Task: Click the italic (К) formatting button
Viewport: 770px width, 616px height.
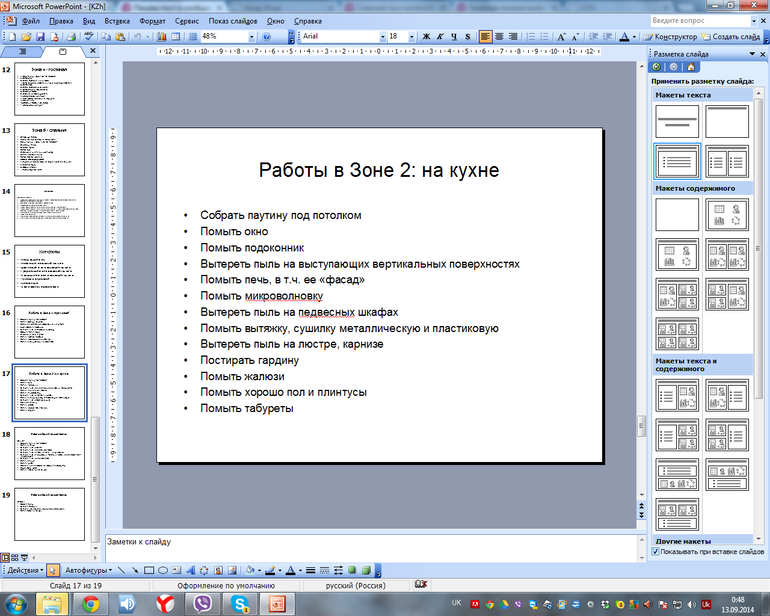Action: [x=440, y=37]
